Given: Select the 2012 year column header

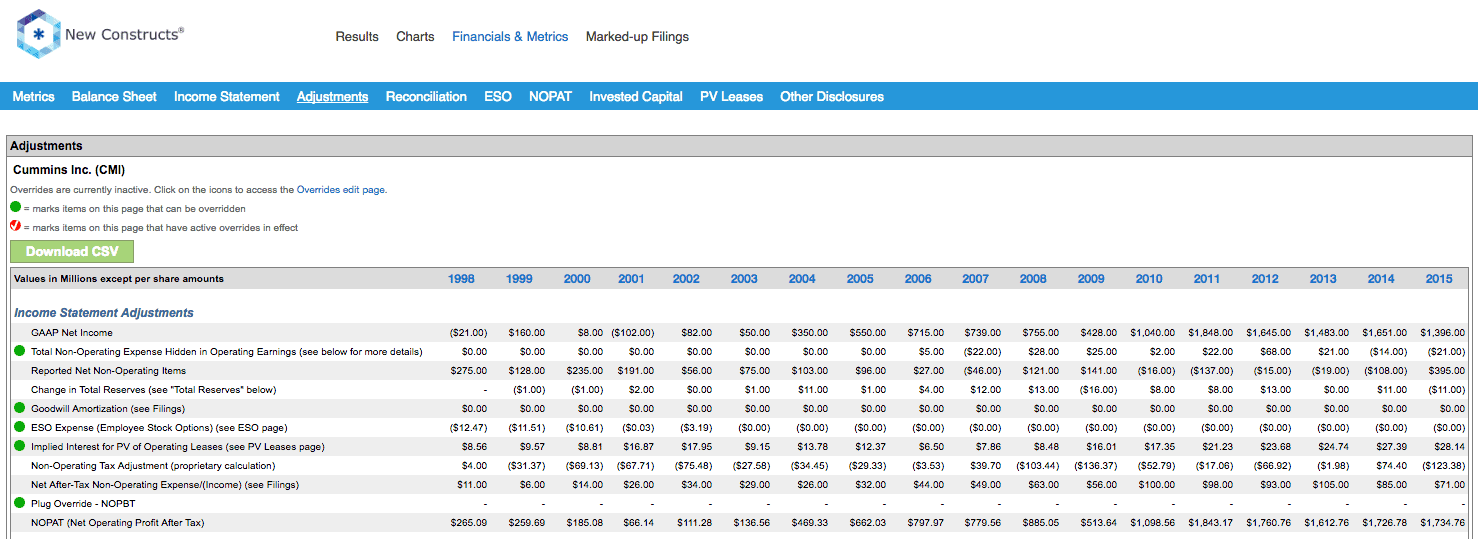Looking at the screenshot, I should click(x=1265, y=279).
